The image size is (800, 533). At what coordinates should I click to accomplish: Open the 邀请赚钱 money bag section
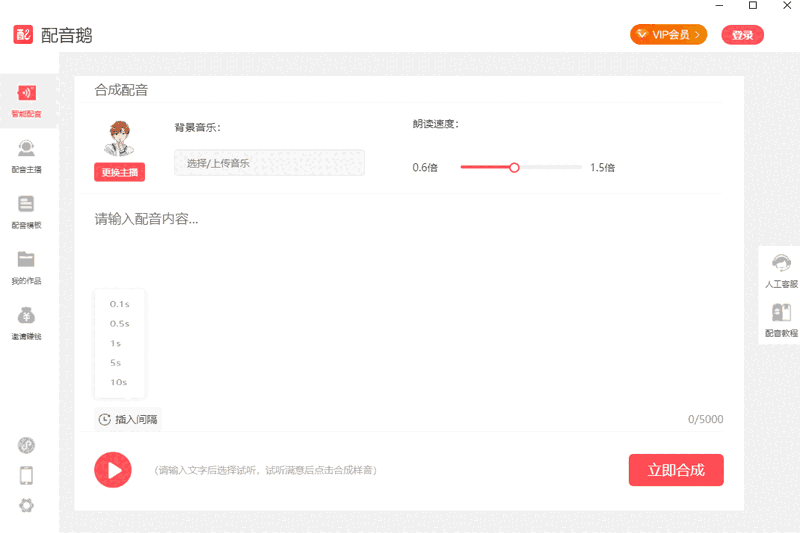(x=27, y=323)
